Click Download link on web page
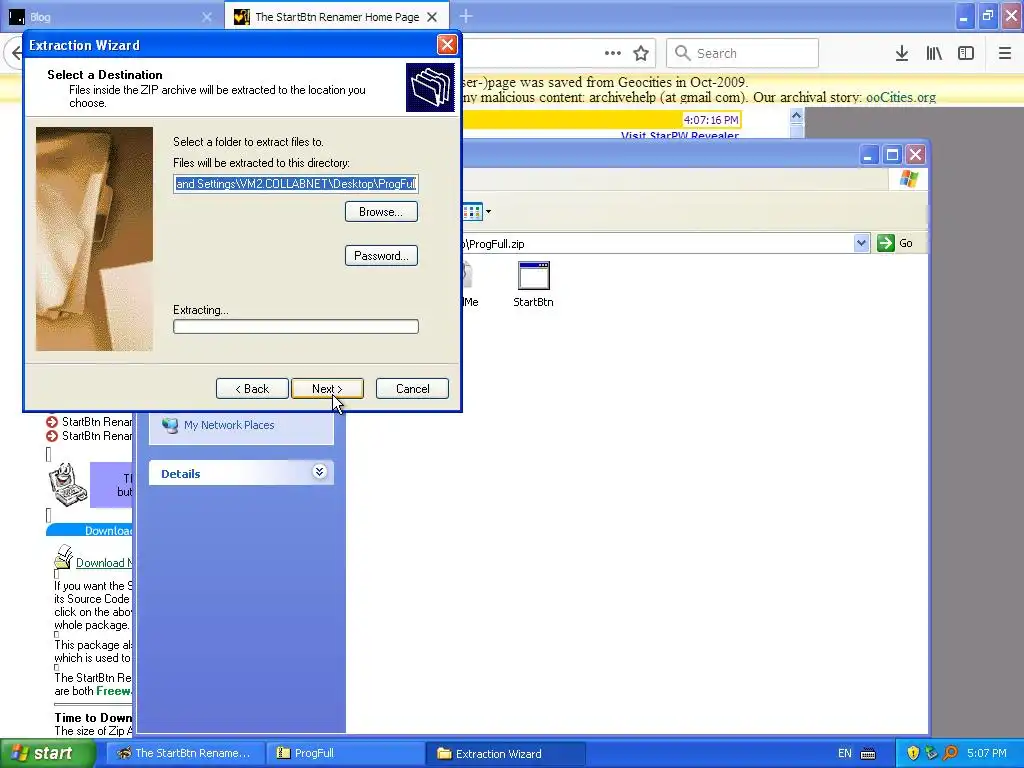Screen dimensions: 1024x768 point(104,563)
